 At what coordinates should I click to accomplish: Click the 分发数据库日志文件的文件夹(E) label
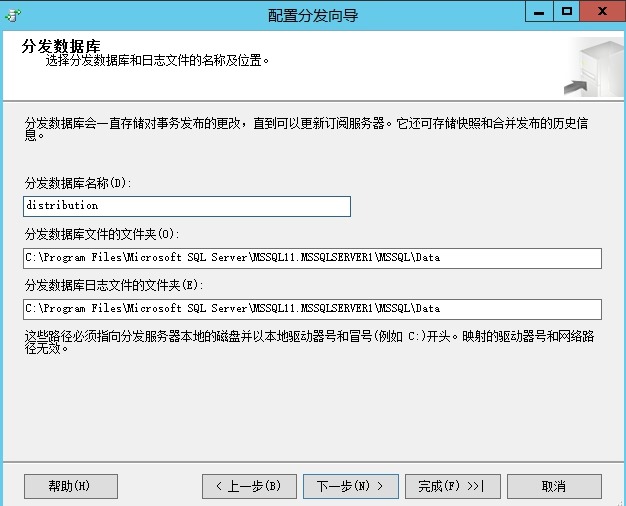[109, 285]
